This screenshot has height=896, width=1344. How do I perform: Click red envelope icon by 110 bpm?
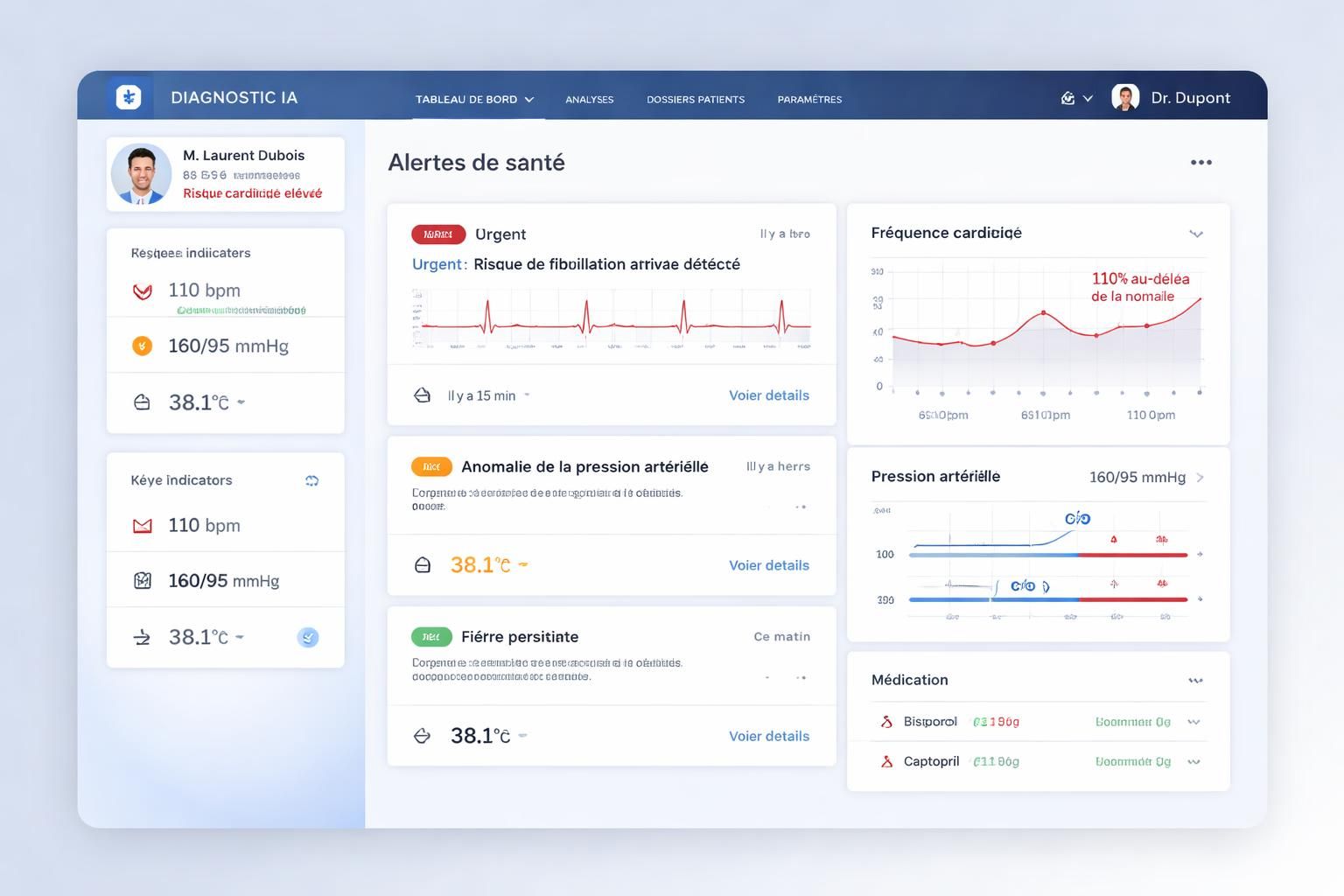click(x=142, y=526)
